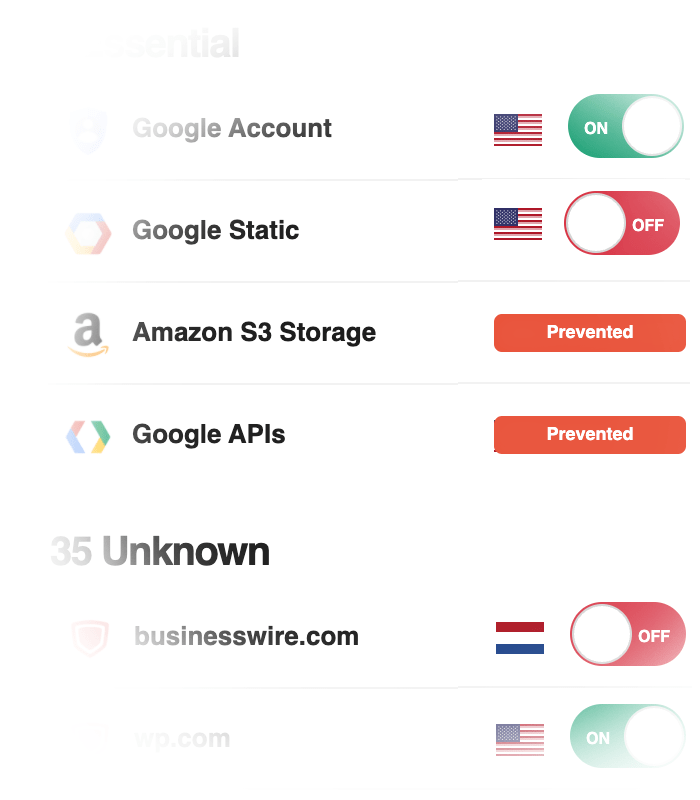
Task: Enable the Google Static toggle
Action: pyautogui.click(x=621, y=223)
